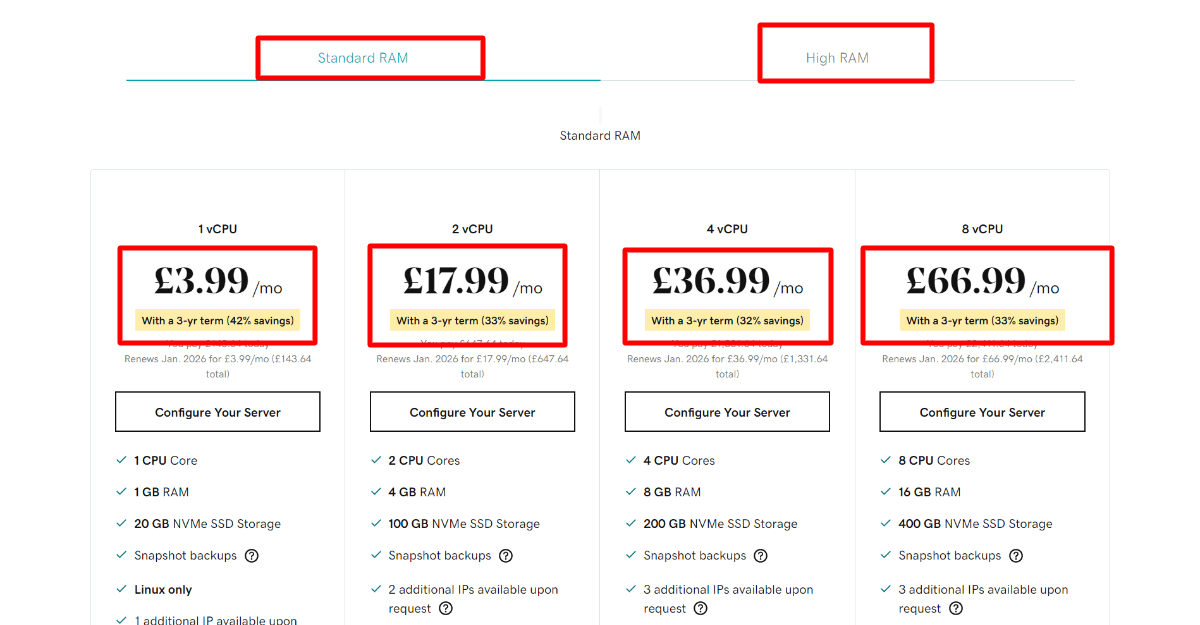Click the checkmark beside Linux only
Screen dimensions: 1200x625
[120, 589]
